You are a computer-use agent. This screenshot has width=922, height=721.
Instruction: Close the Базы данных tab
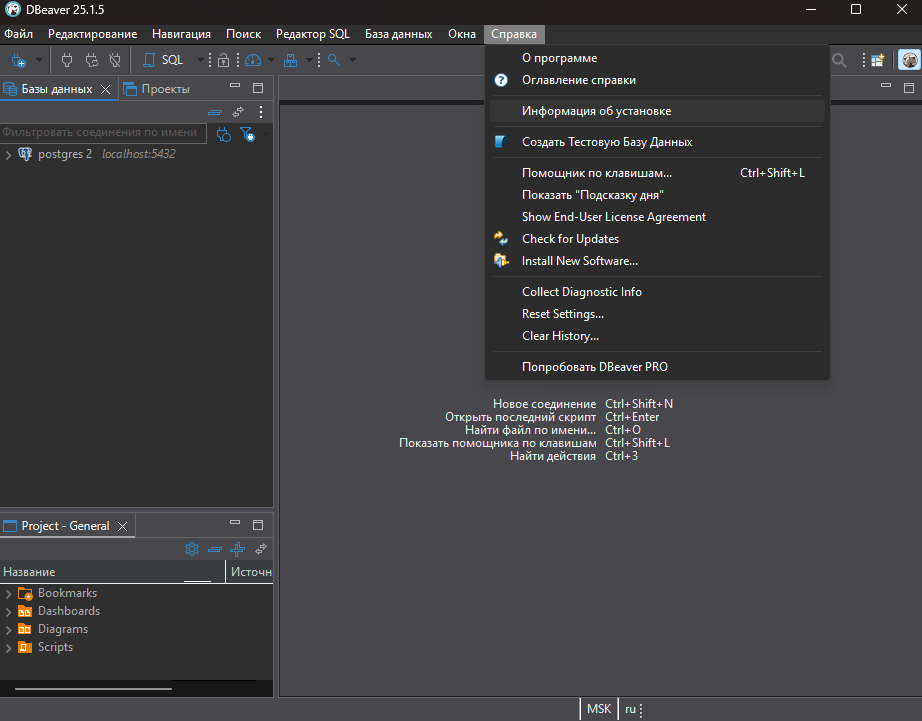[x=105, y=89]
